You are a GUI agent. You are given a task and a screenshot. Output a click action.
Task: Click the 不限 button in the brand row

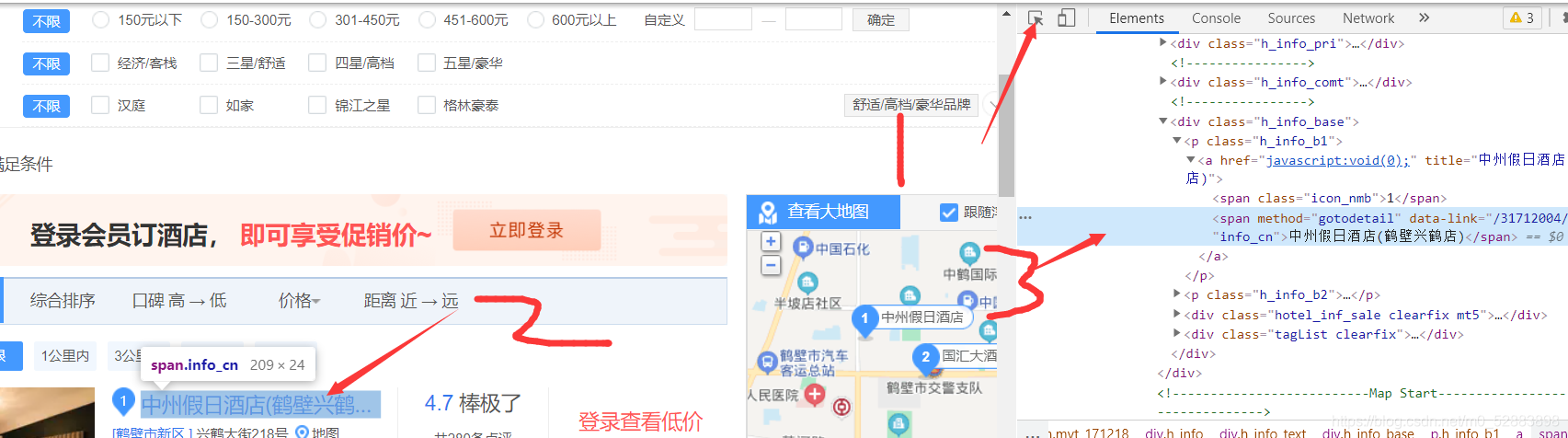tap(46, 106)
